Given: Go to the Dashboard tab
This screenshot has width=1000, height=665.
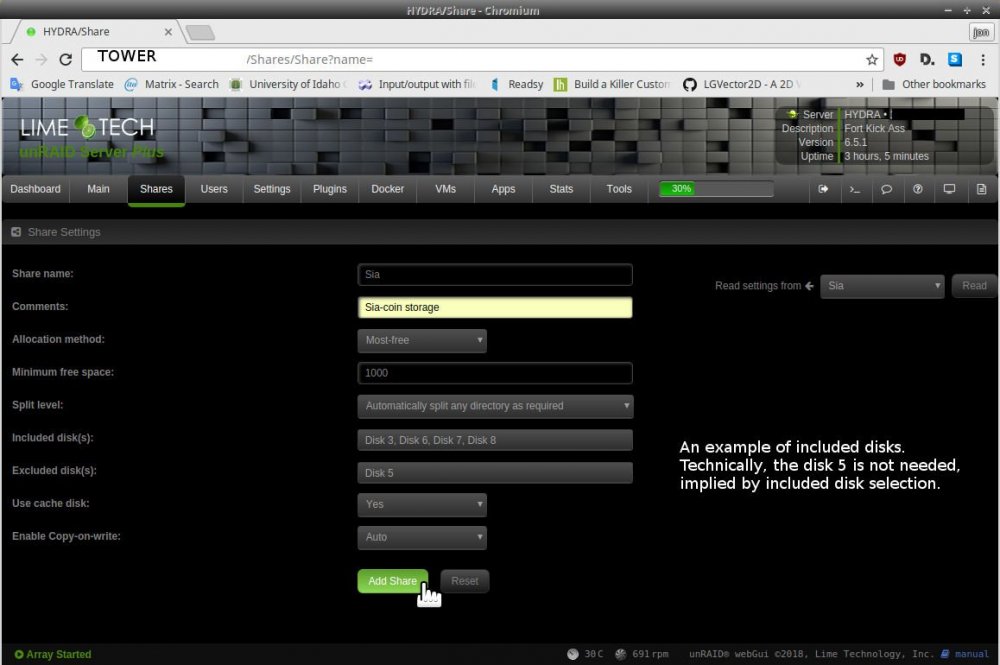Looking at the screenshot, I should [x=36, y=189].
